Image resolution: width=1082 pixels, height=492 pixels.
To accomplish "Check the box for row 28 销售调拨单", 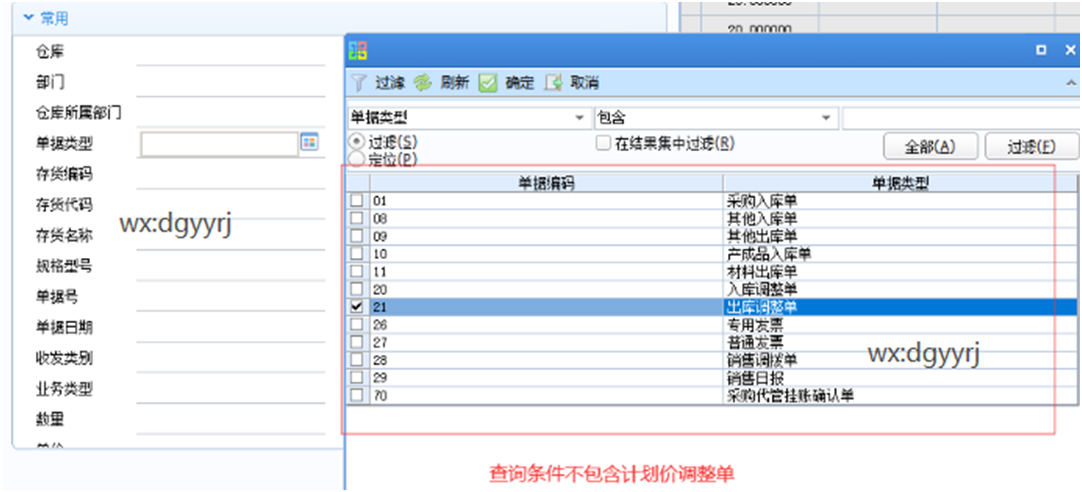I will click(357, 360).
